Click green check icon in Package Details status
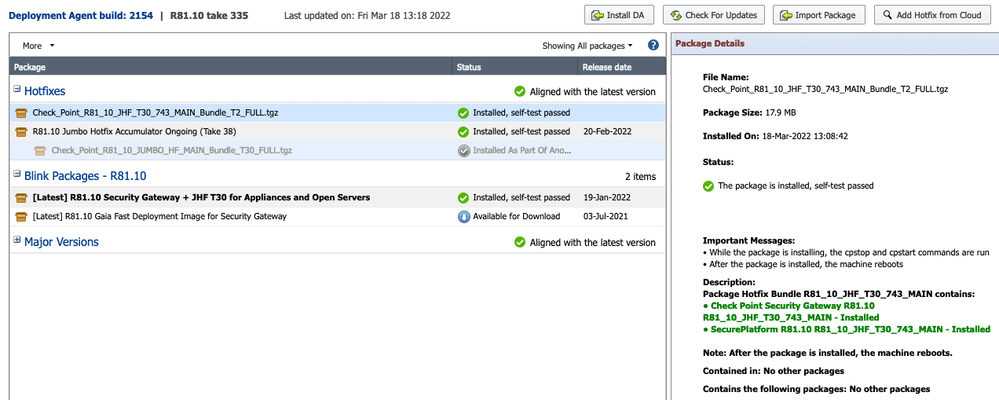Viewport: 999px width, 400px height. pos(708,186)
